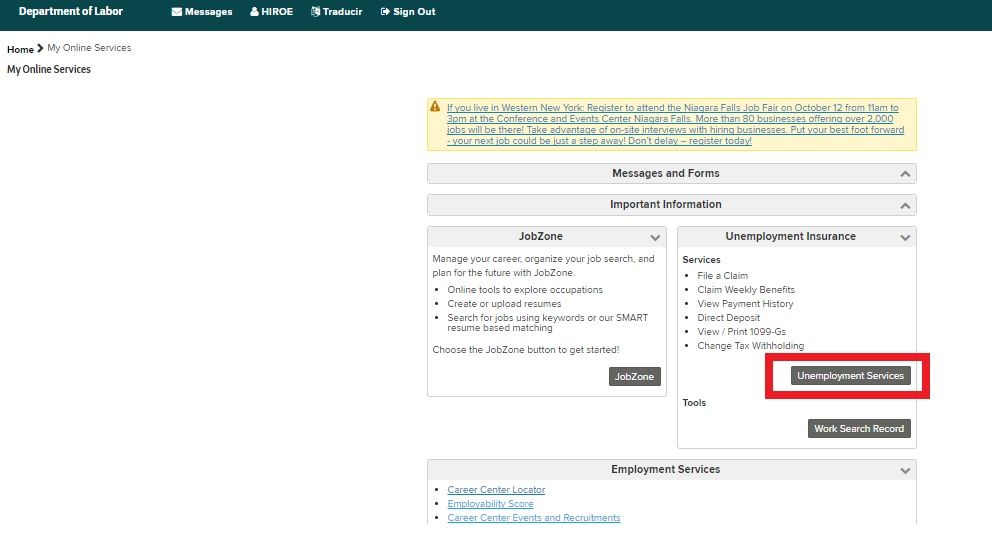Collapse the Important Information panel
The image size is (992, 552).
[x=904, y=205]
